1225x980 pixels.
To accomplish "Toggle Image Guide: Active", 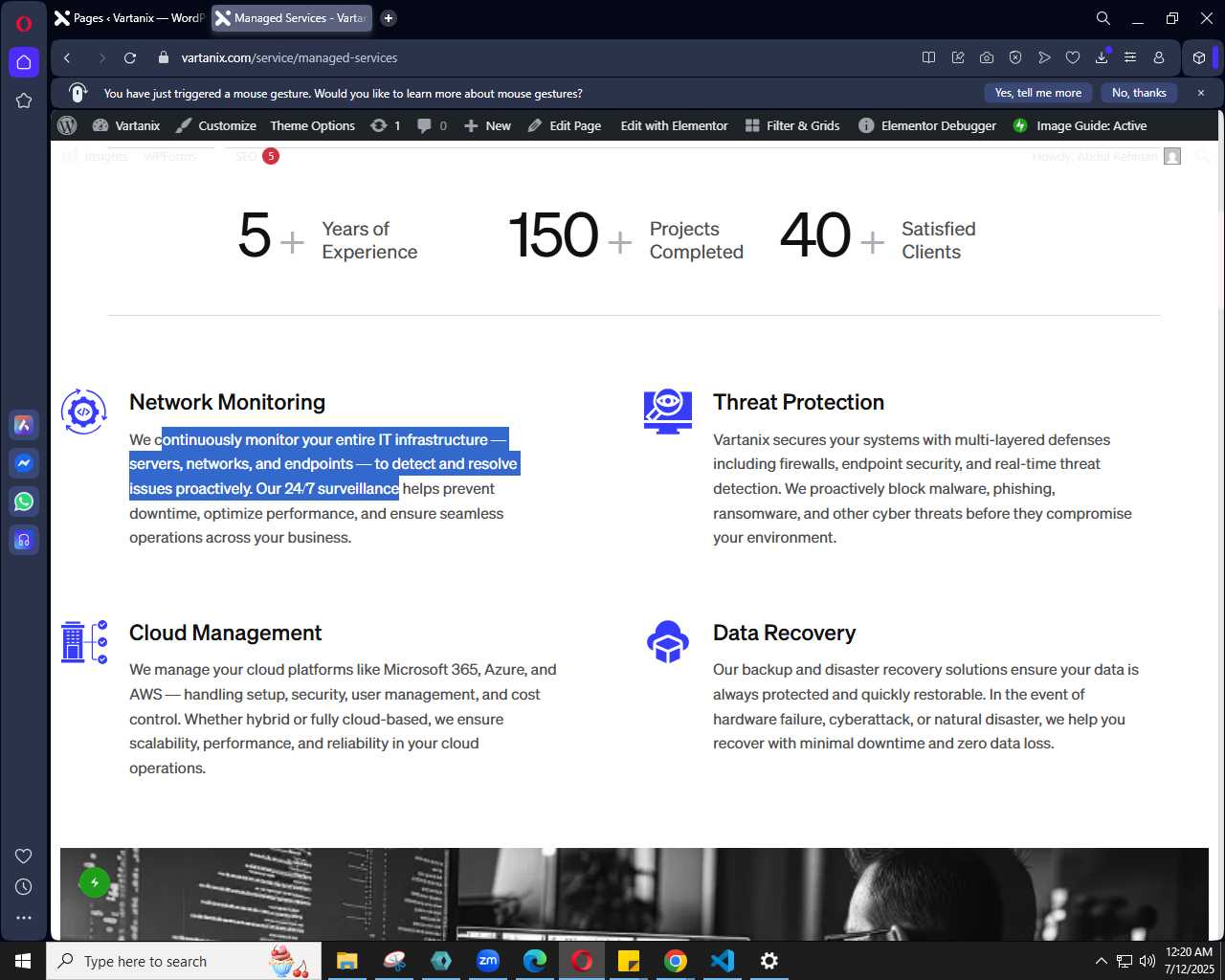I will tap(1080, 125).
